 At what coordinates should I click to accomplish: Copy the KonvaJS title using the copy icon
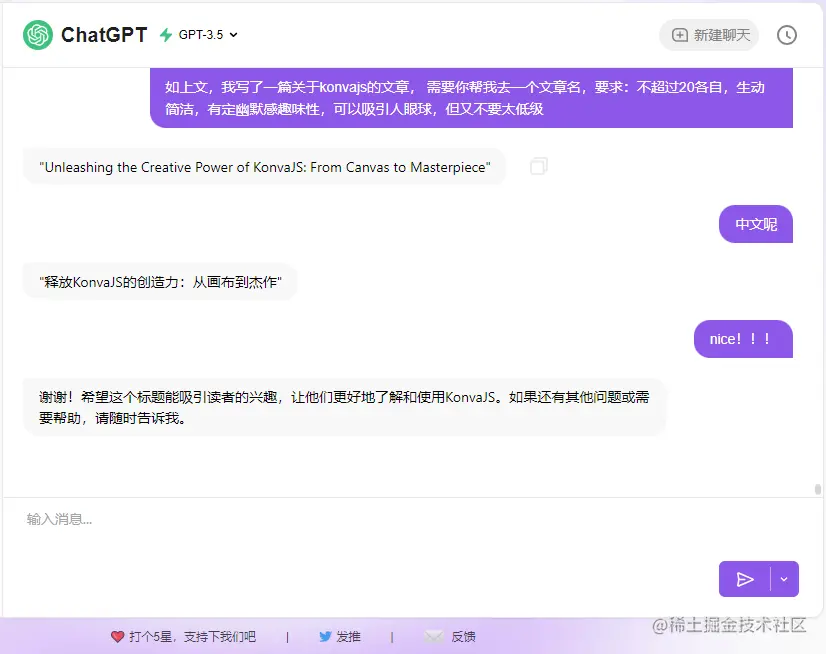[x=538, y=166]
